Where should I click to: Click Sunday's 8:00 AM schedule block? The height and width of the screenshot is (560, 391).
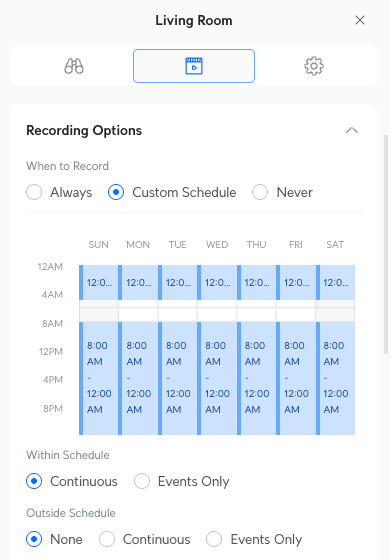click(99, 378)
